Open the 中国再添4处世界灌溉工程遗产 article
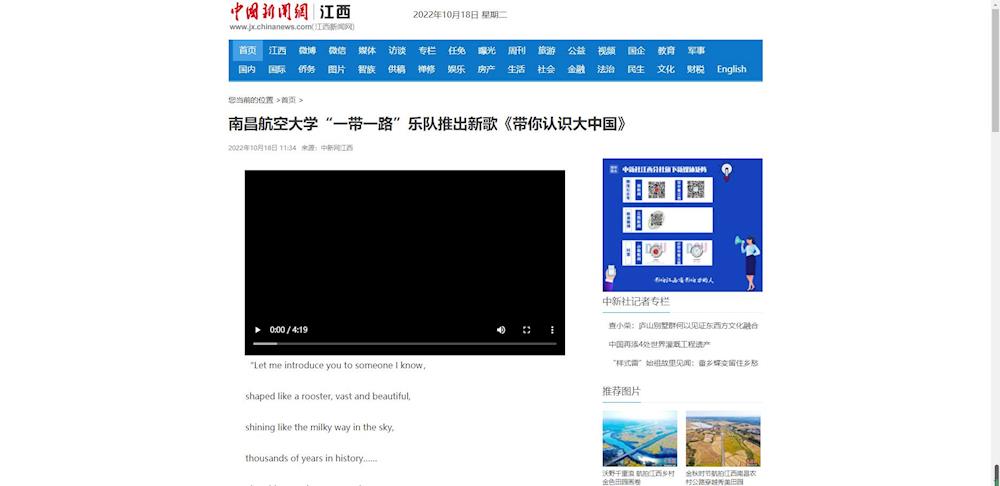The height and width of the screenshot is (486, 1000). tap(659, 344)
